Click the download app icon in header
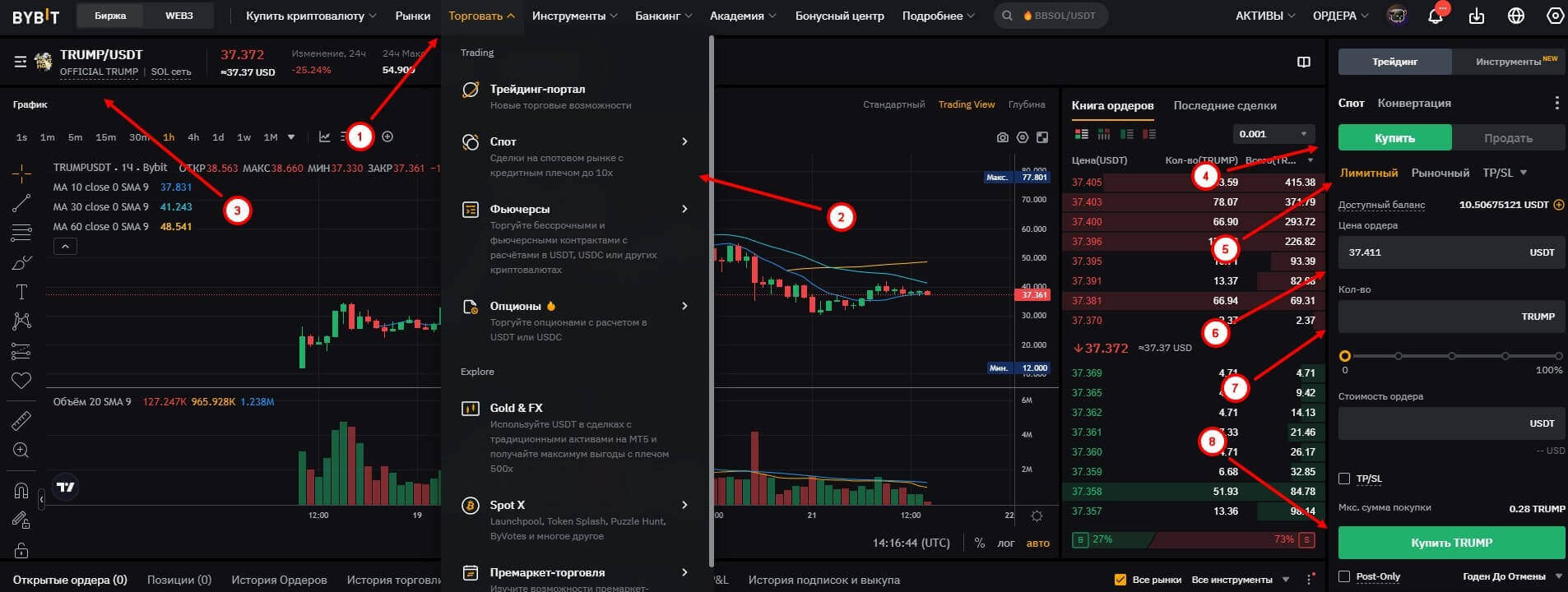The image size is (1568, 592). 1477,16
